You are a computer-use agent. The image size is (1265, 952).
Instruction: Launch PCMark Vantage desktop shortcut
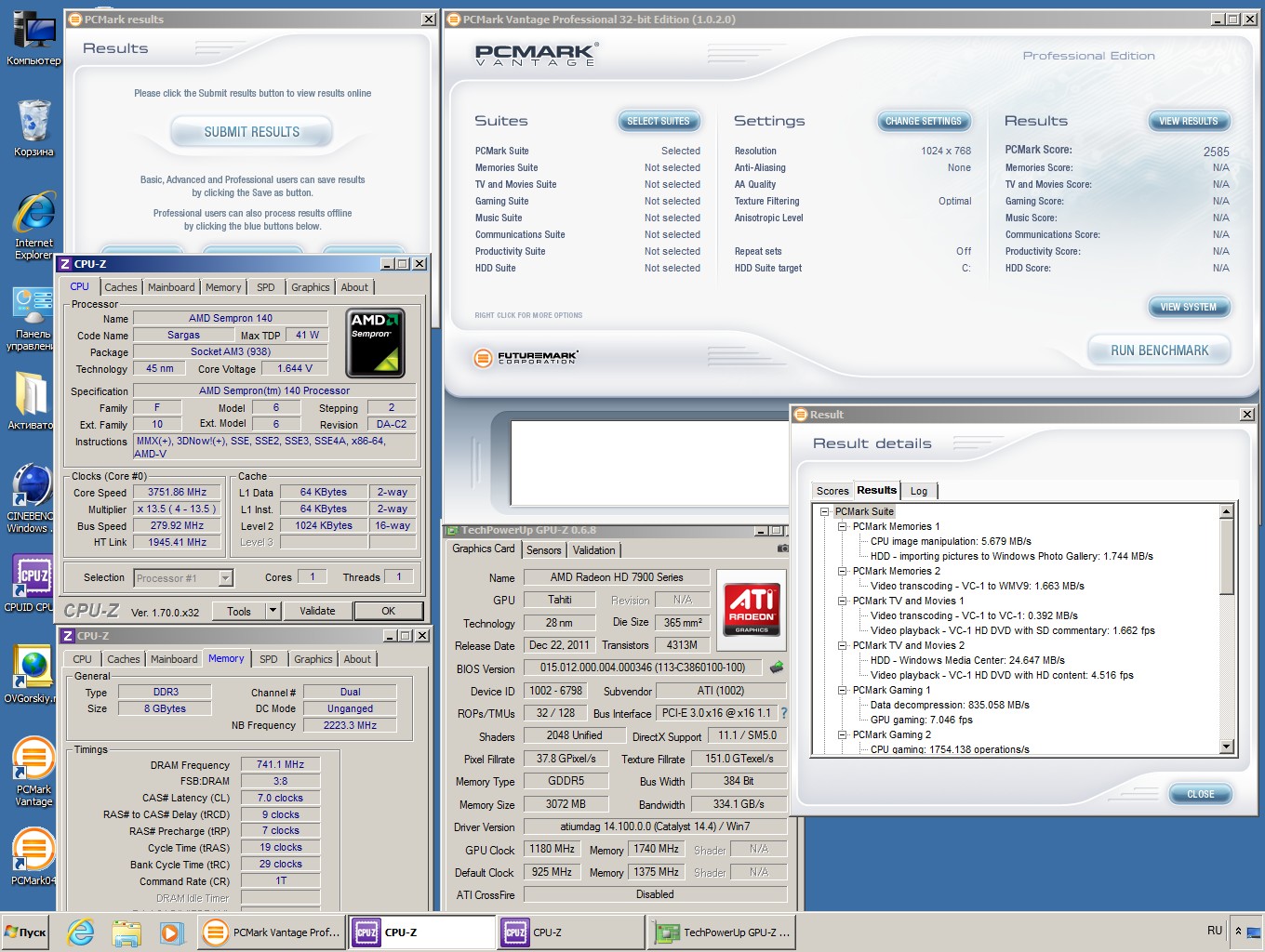[x=33, y=772]
